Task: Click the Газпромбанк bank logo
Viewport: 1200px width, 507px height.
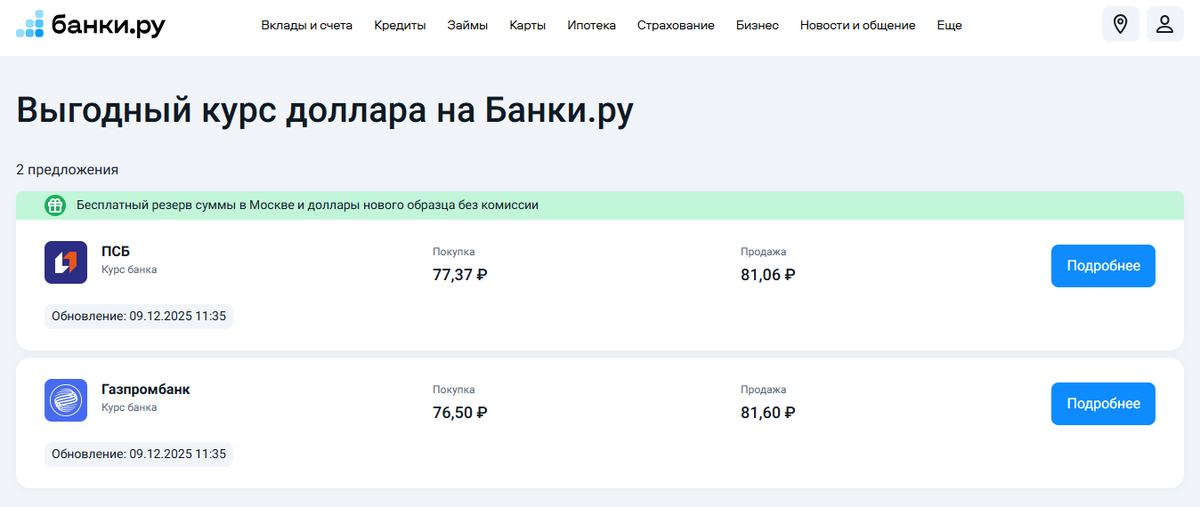Action: (x=66, y=400)
